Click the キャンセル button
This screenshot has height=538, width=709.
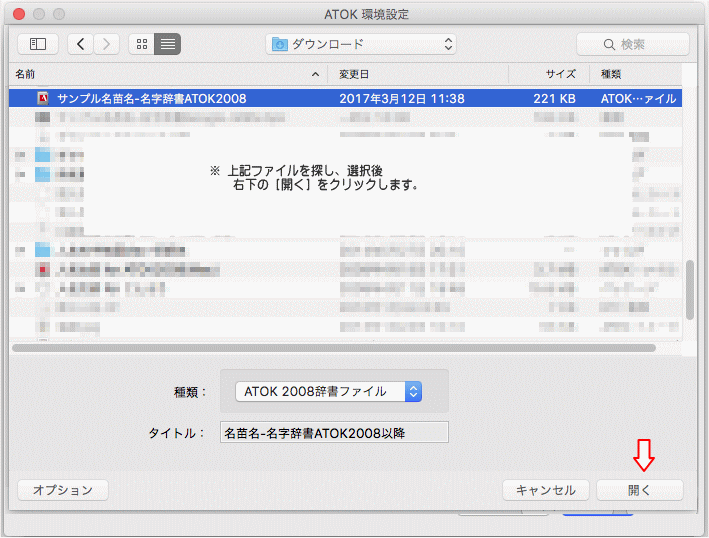[546, 490]
